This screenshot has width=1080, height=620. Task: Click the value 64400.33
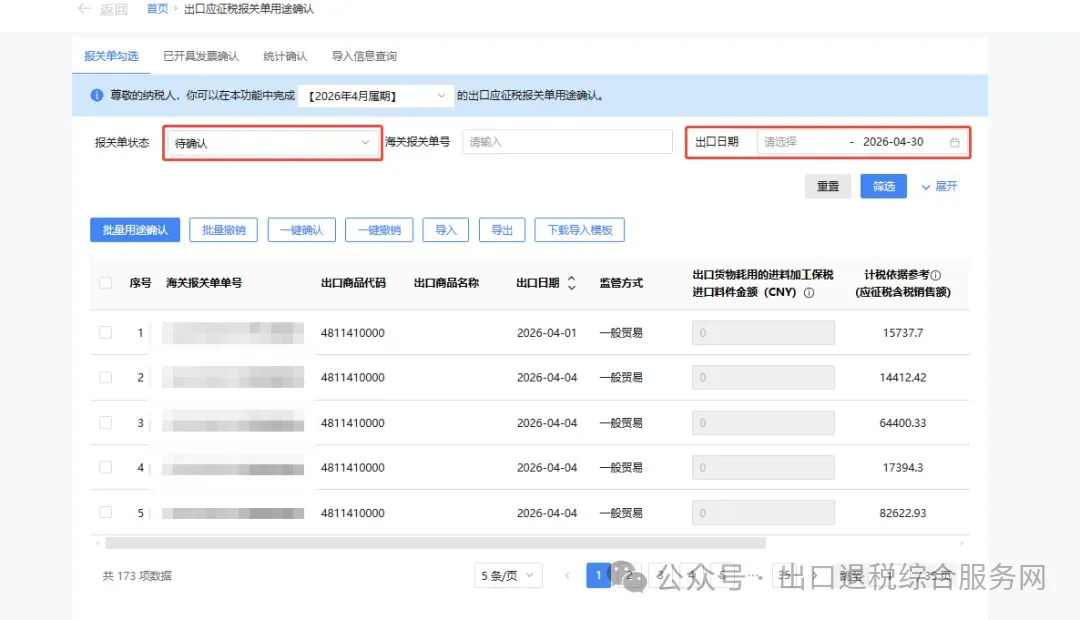pyautogui.click(x=903, y=423)
